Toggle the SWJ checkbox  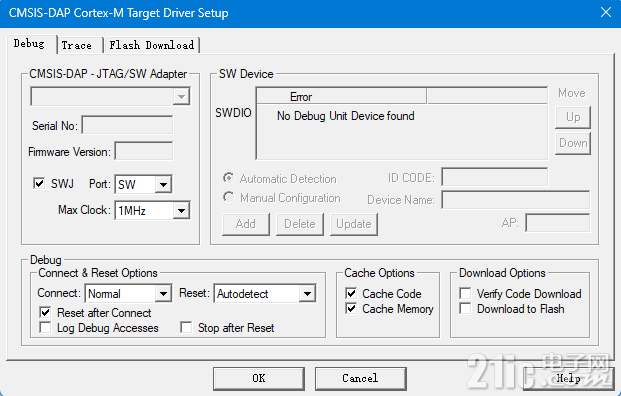tap(39, 183)
